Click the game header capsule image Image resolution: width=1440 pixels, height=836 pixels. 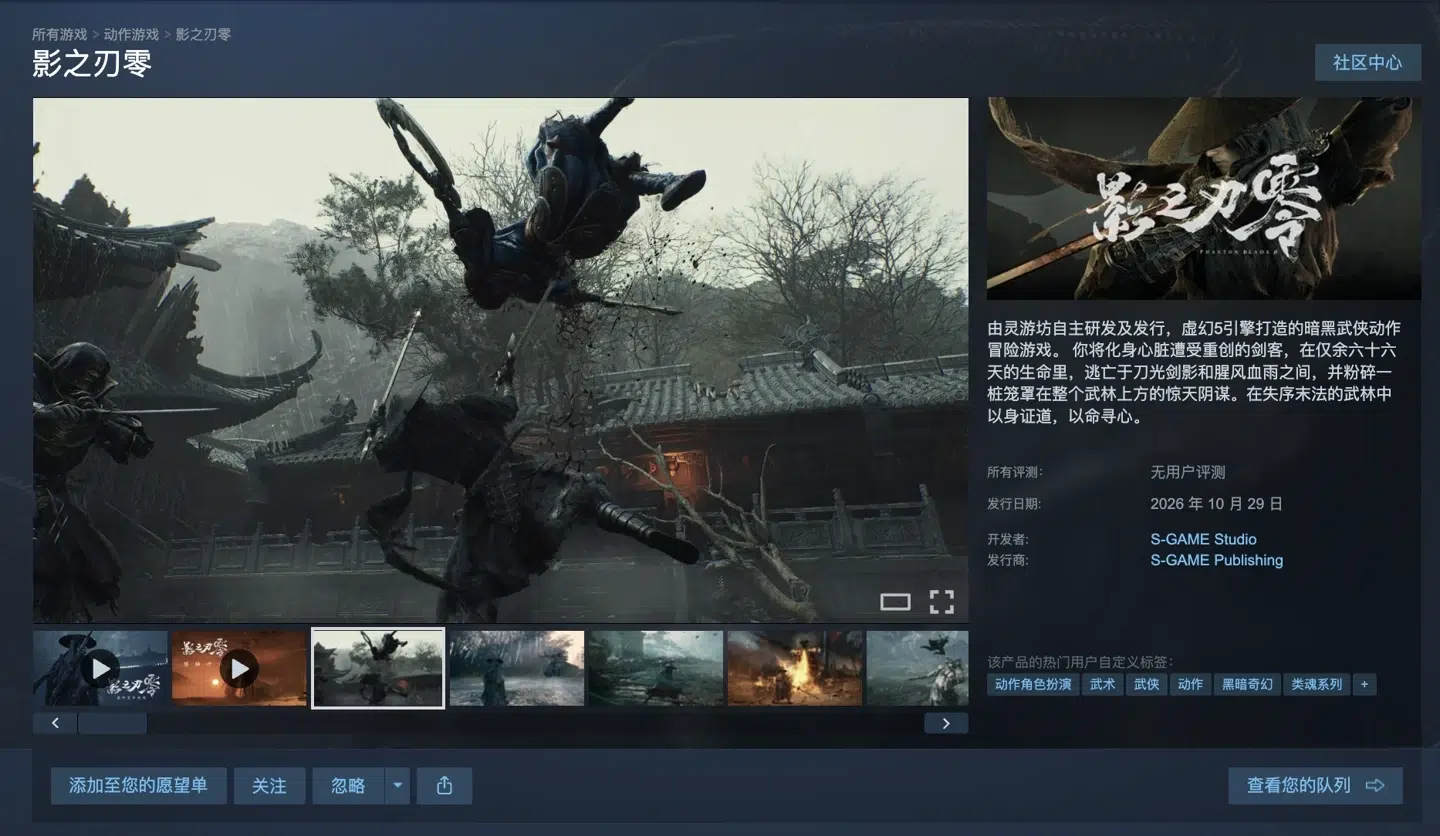pos(1204,198)
